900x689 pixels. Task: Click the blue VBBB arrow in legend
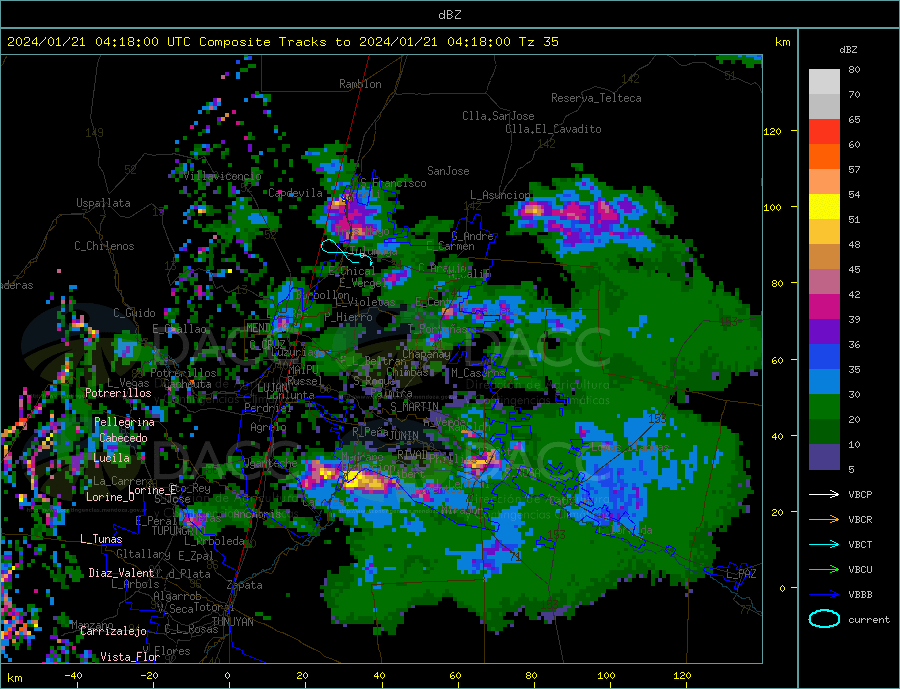[824, 594]
